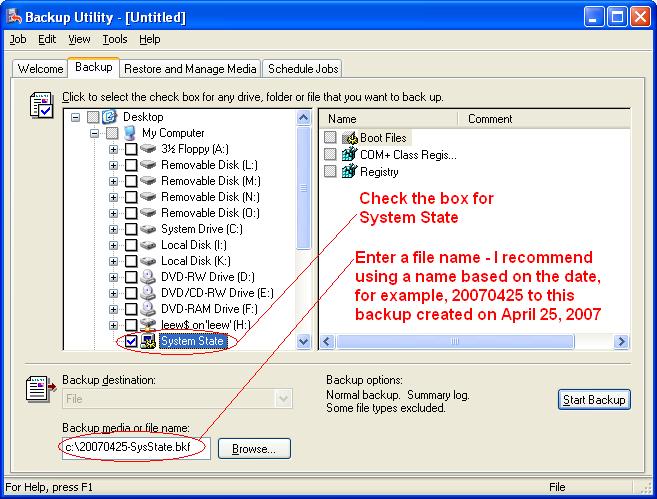Click the tree scrollbar down arrow
The width and height of the screenshot is (657, 499).
pyautogui.click(x=303, y=341)
